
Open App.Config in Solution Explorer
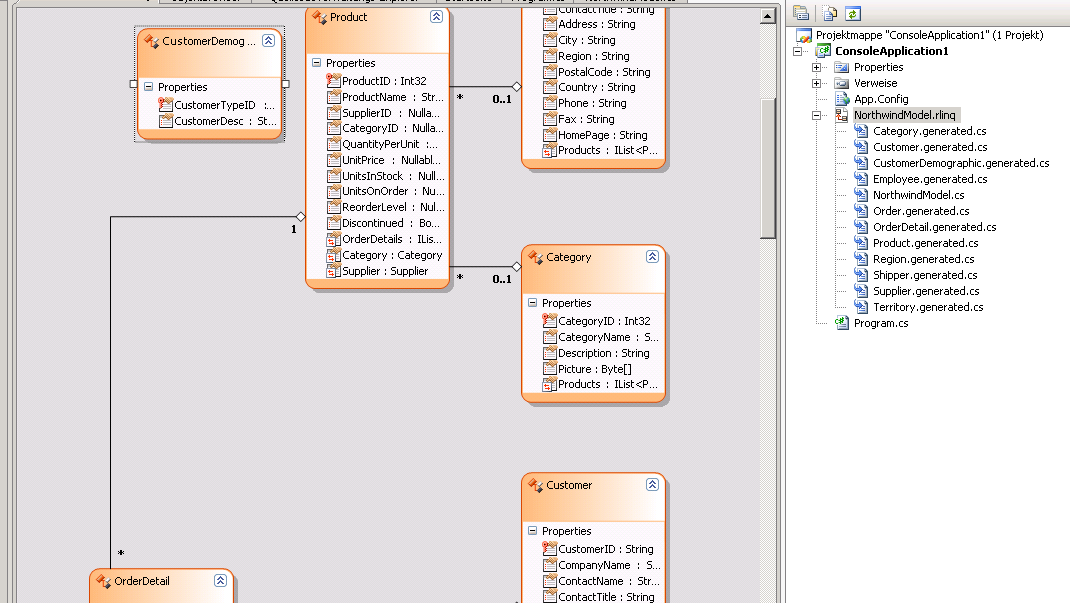coord(880,99)
